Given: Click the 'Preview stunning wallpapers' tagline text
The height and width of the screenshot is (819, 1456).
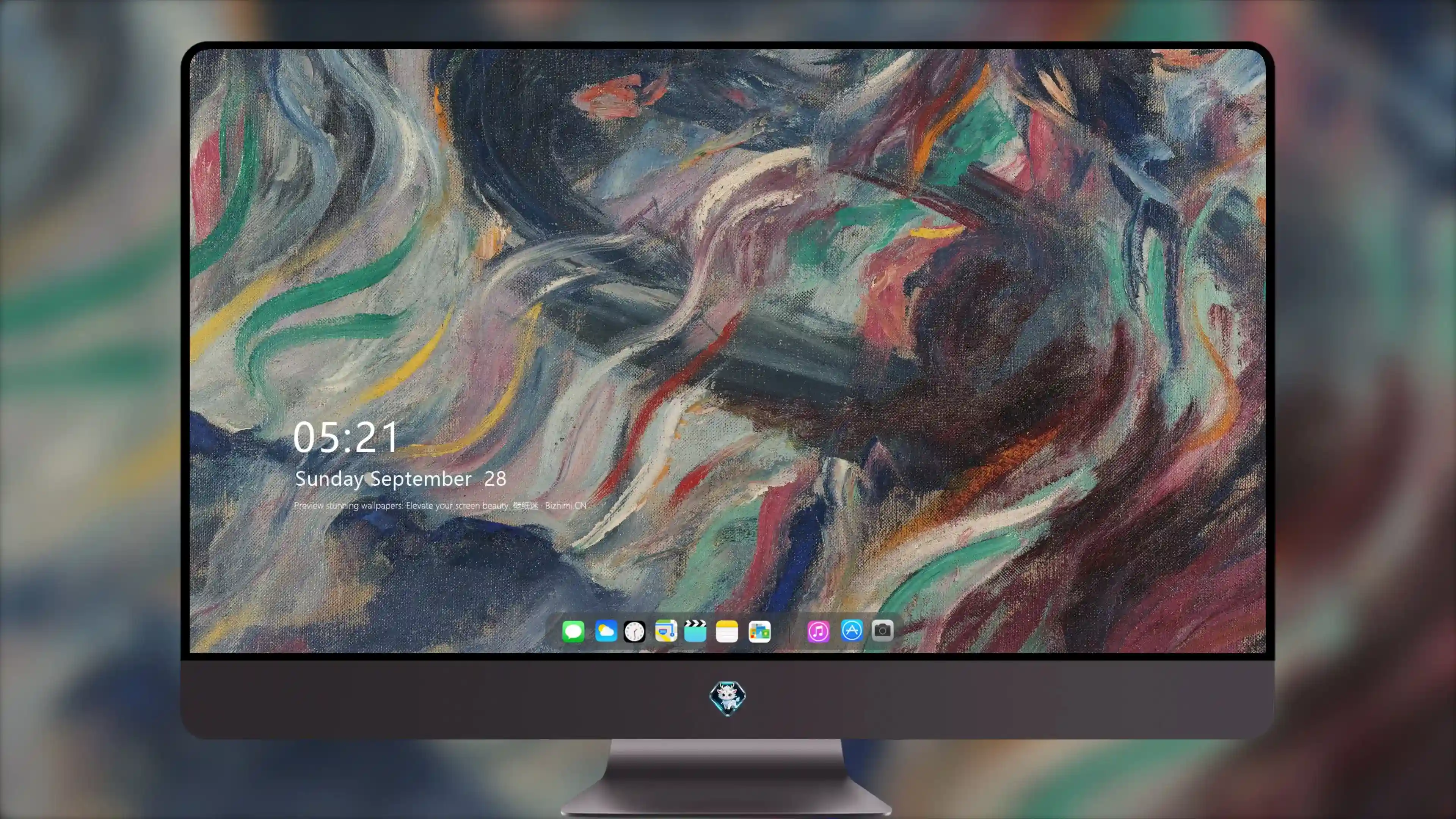Looking at the screenshot, I should [x=440, y=505].
